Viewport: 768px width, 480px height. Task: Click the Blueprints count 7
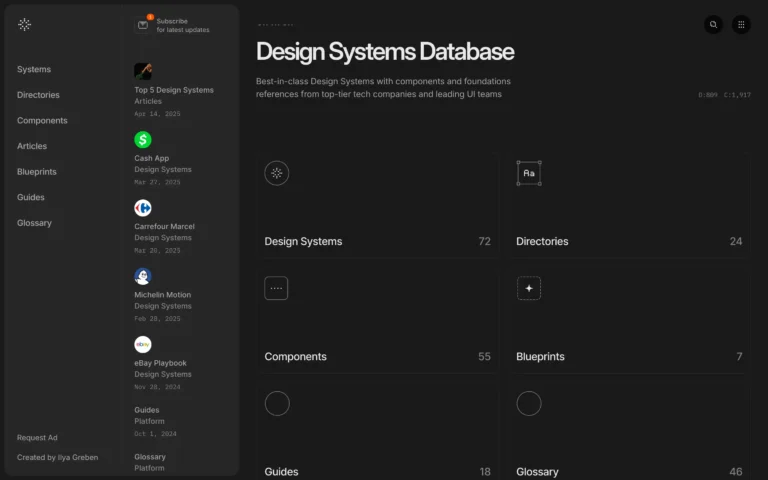[x=740, y=357]
